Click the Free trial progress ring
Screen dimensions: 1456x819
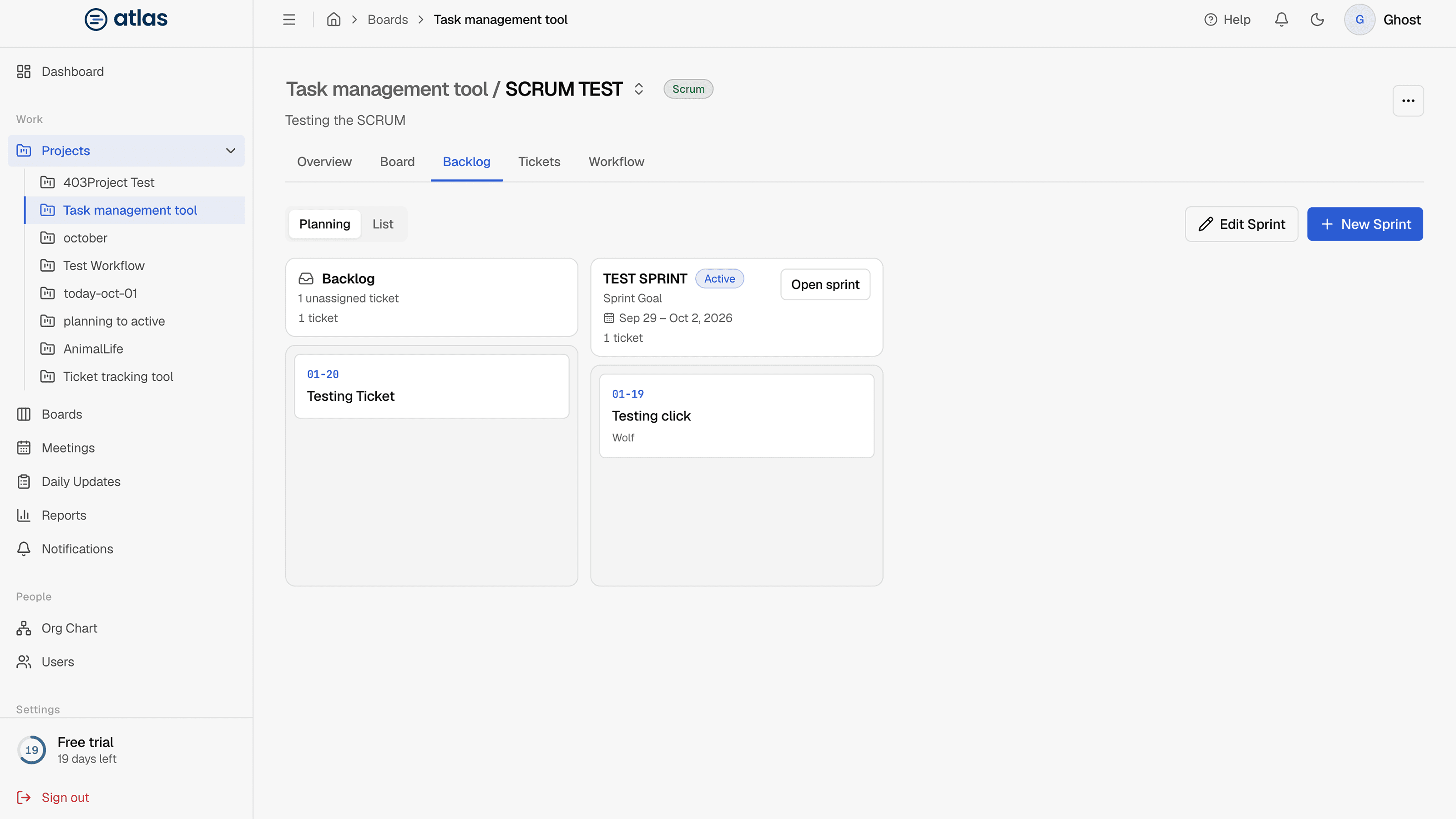[32, 750]
